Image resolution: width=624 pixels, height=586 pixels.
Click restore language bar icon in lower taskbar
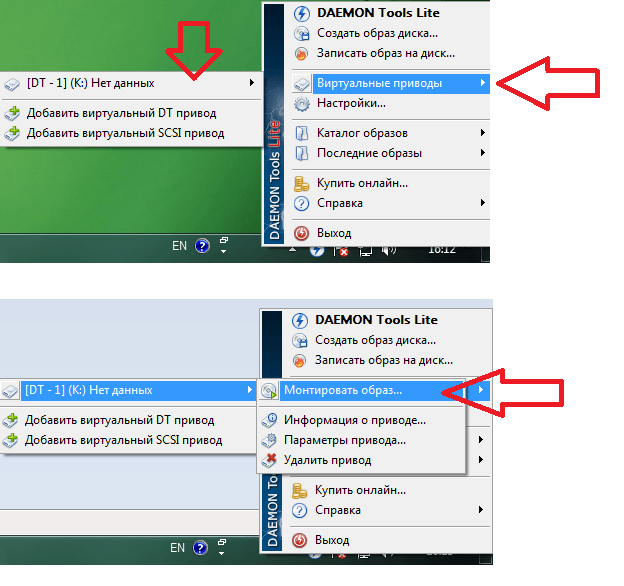[222, 542]
